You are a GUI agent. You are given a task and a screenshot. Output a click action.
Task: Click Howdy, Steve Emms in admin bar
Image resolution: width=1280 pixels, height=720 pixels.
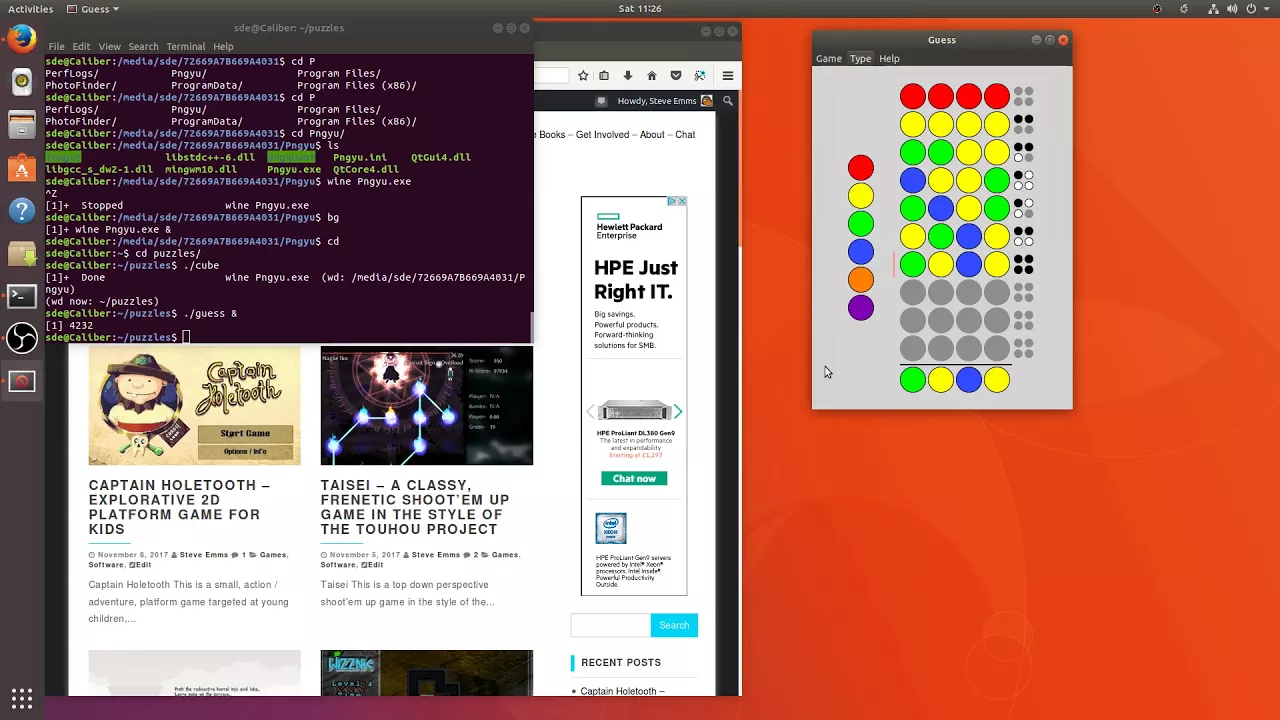coord(658,101)
